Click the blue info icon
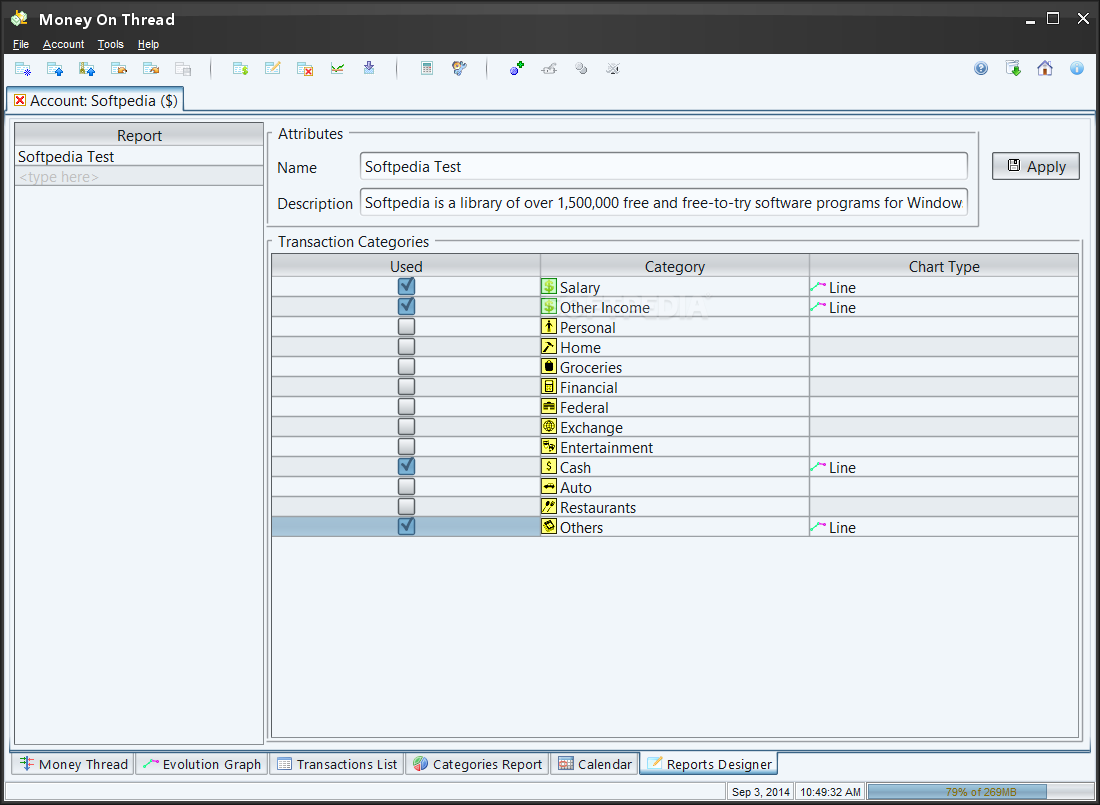The width and height of the screenshot is (1100, 805). 1077,69
